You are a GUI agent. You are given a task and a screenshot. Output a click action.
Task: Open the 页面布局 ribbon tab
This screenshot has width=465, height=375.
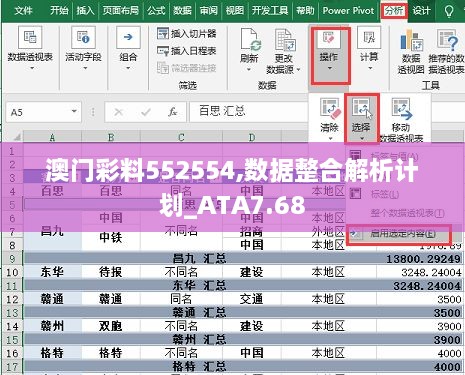point(121,11)
